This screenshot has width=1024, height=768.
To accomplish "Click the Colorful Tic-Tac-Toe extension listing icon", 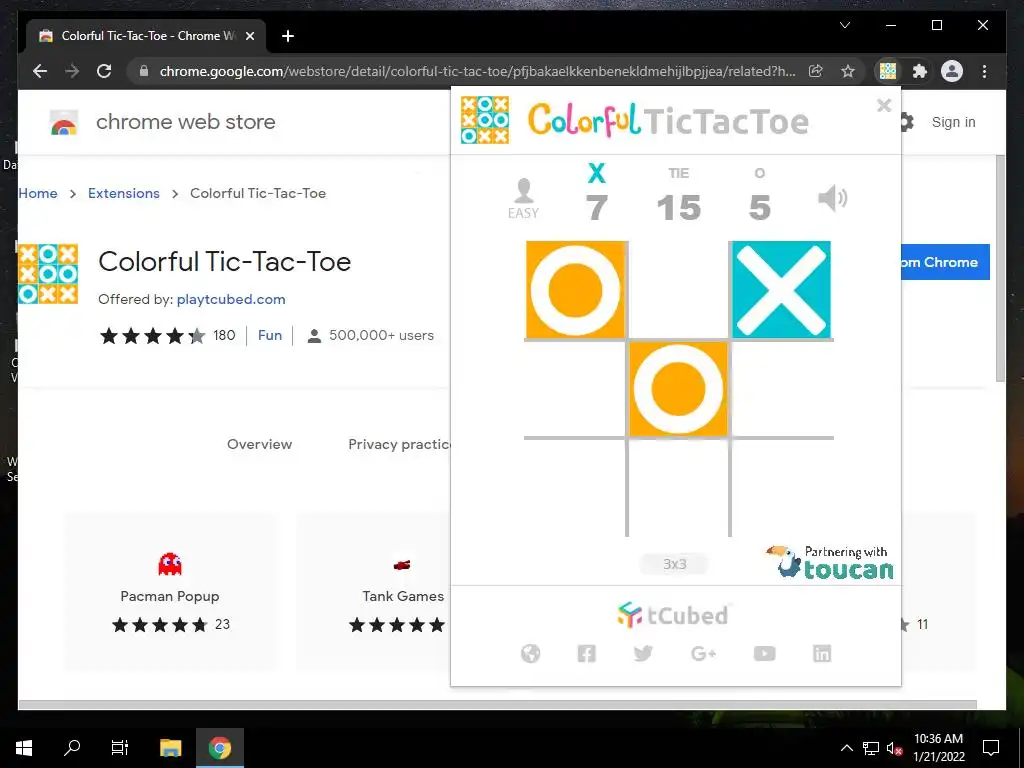I will 48,274.
